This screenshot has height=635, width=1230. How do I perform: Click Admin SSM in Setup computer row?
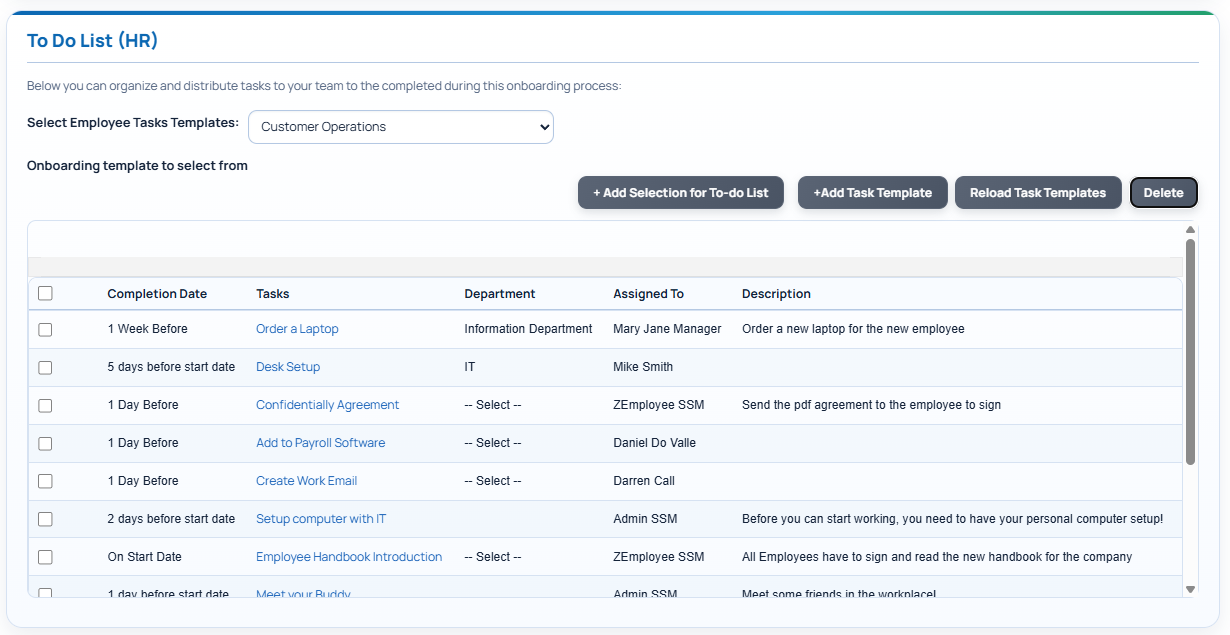click(646, 519)
